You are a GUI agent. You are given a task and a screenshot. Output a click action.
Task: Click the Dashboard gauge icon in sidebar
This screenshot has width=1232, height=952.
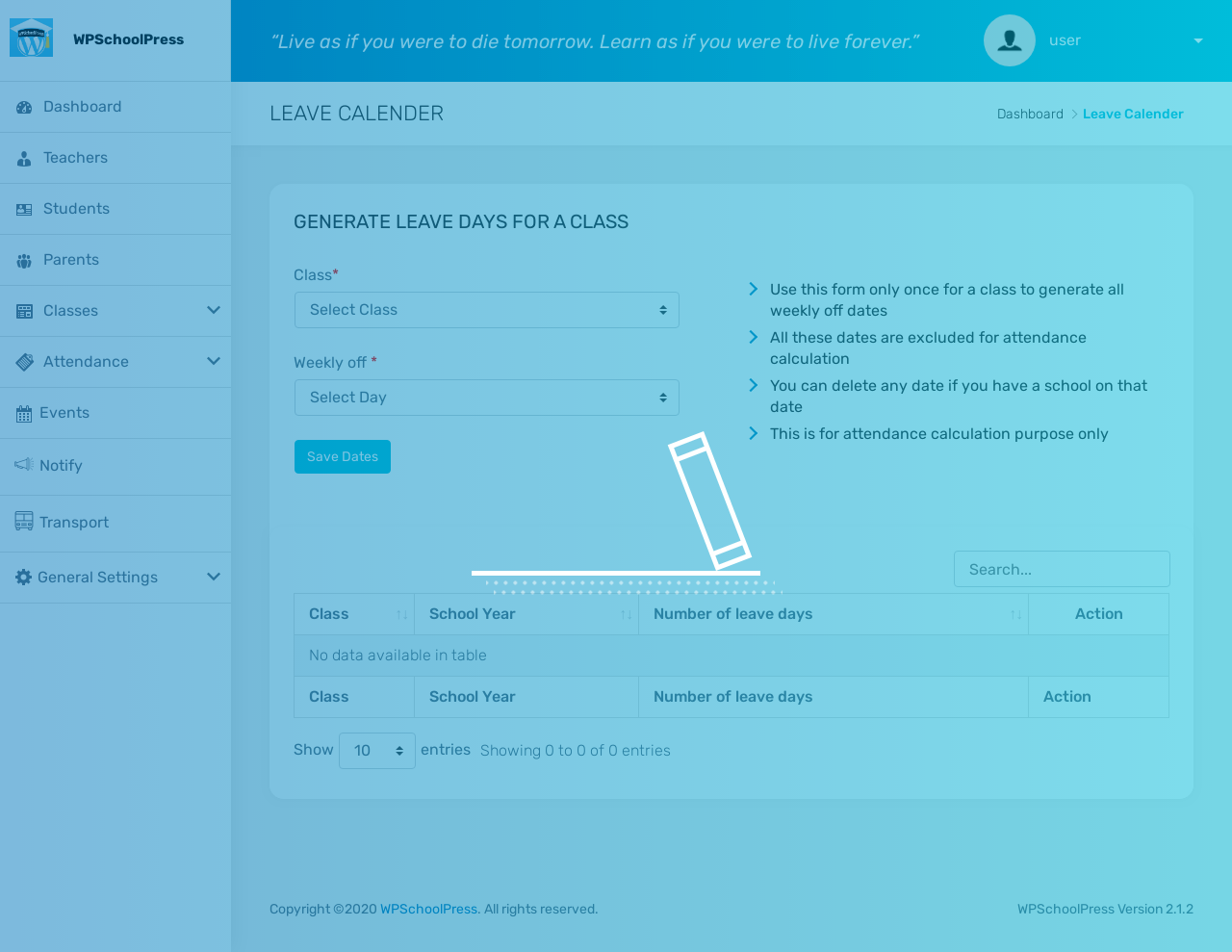[24, 108]
